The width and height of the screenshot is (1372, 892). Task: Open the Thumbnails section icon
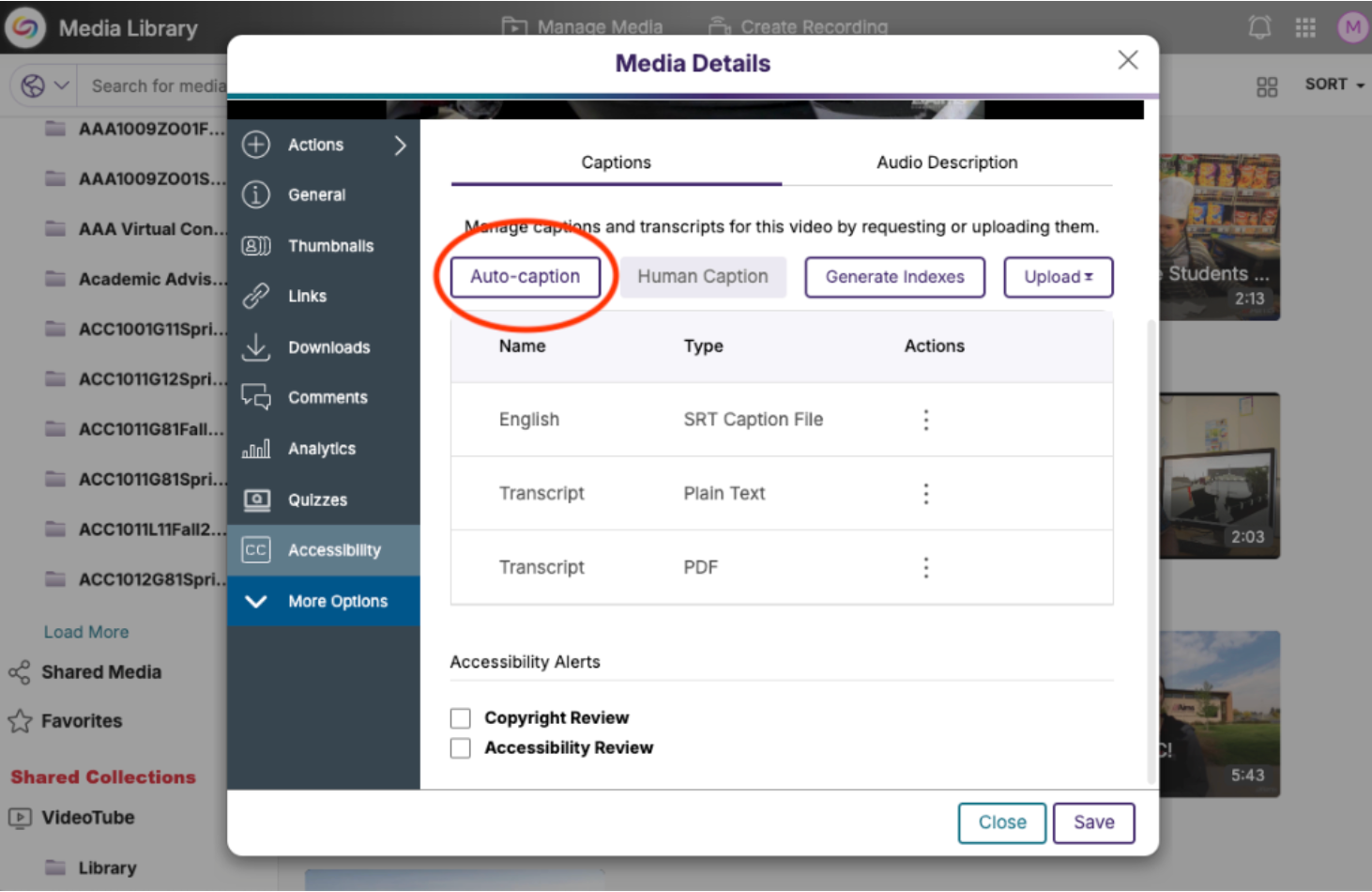(x=255, y=245)
